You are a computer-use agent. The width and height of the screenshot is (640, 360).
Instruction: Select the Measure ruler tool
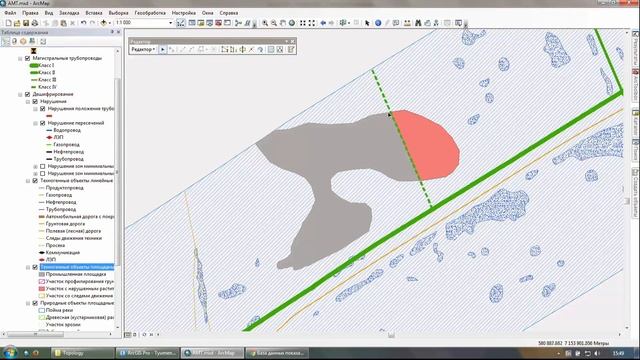tap(407, 23)
